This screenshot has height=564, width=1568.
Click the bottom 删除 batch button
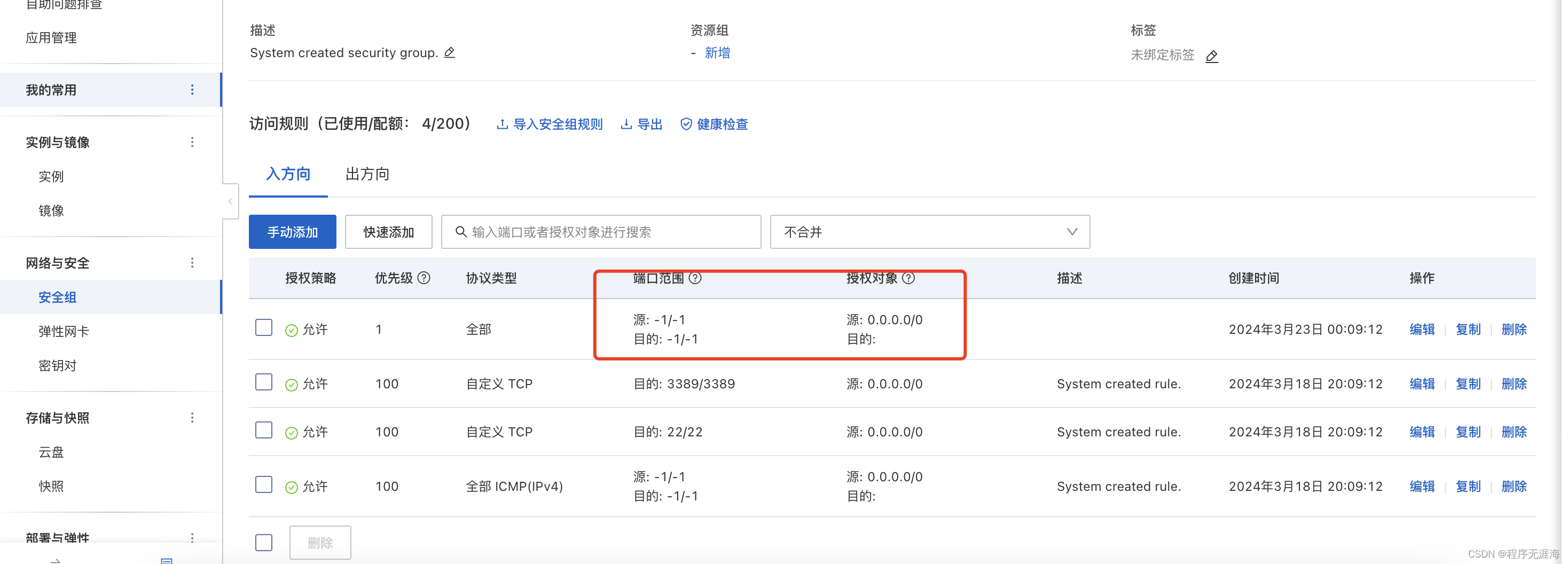tap(320, 542)
